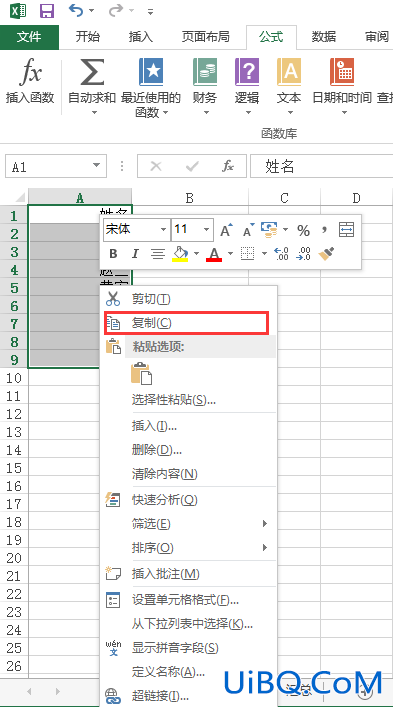Open the Undo history dropdown arrow

91,10
